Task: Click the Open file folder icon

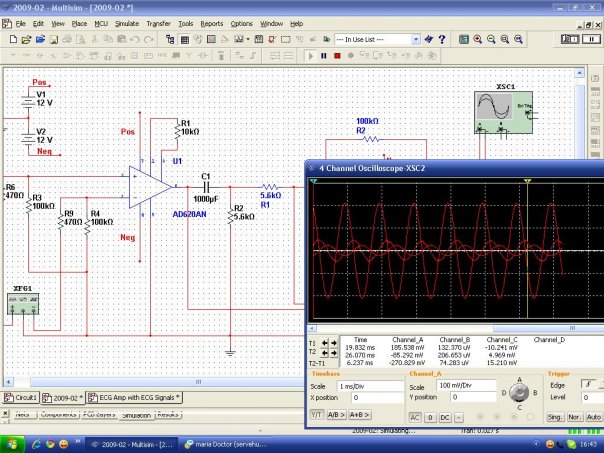Action: (26, 39)
